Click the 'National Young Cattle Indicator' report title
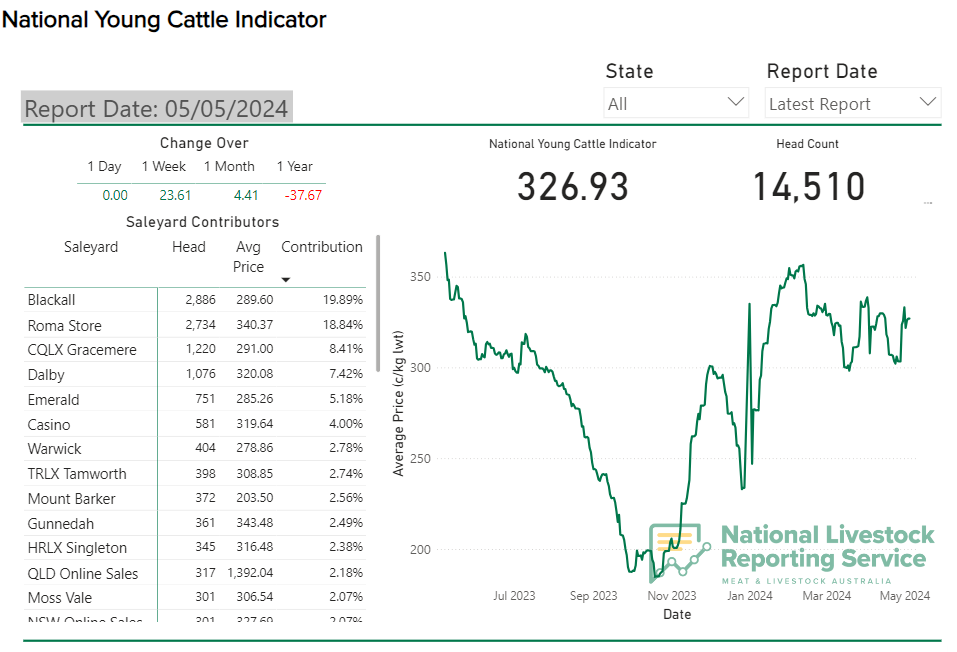 click(164, 19)
